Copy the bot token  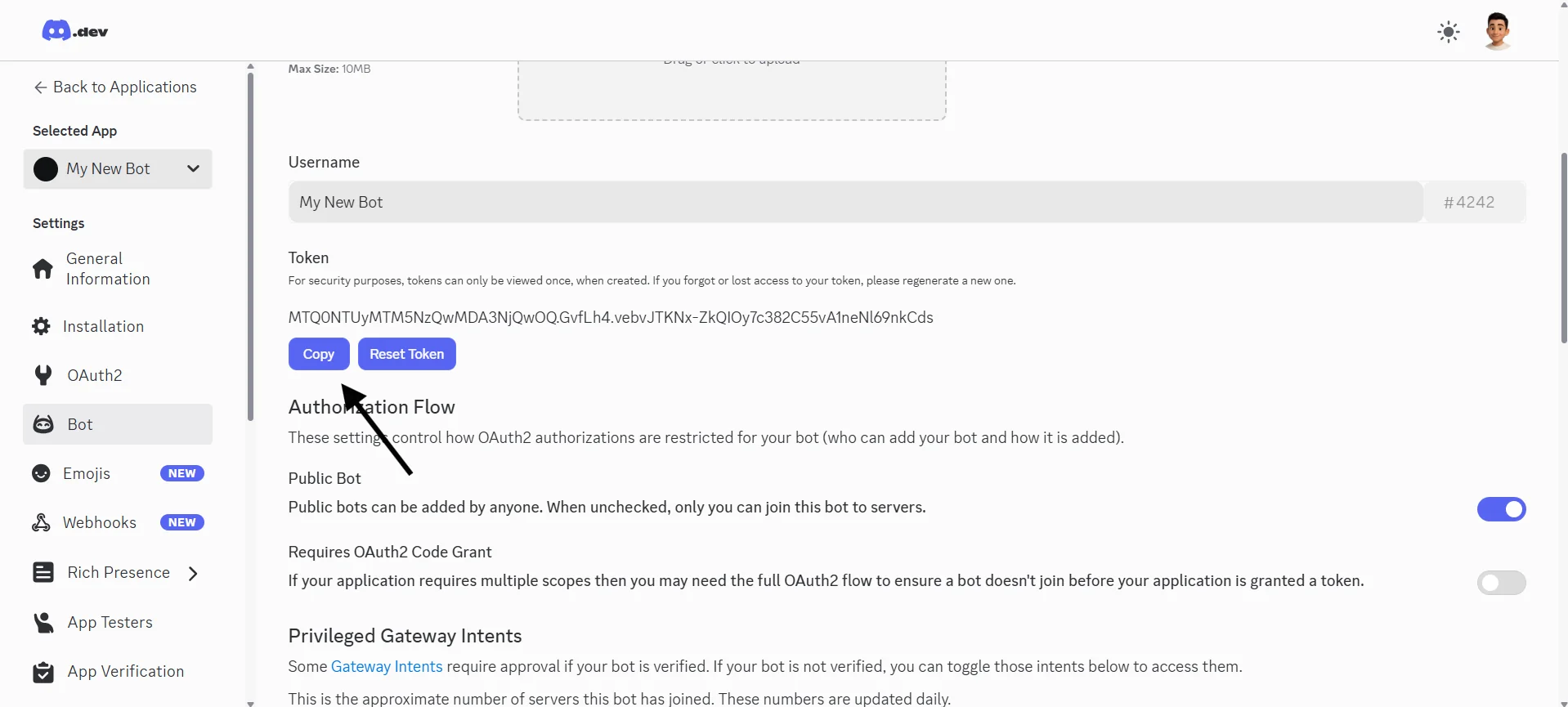[319, 354]
